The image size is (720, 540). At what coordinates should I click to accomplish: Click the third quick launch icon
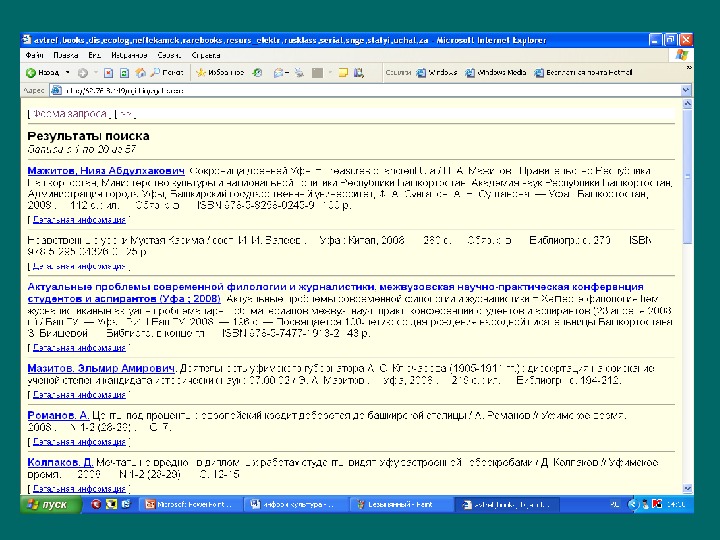pyautogui.click(x=126, y=504)
